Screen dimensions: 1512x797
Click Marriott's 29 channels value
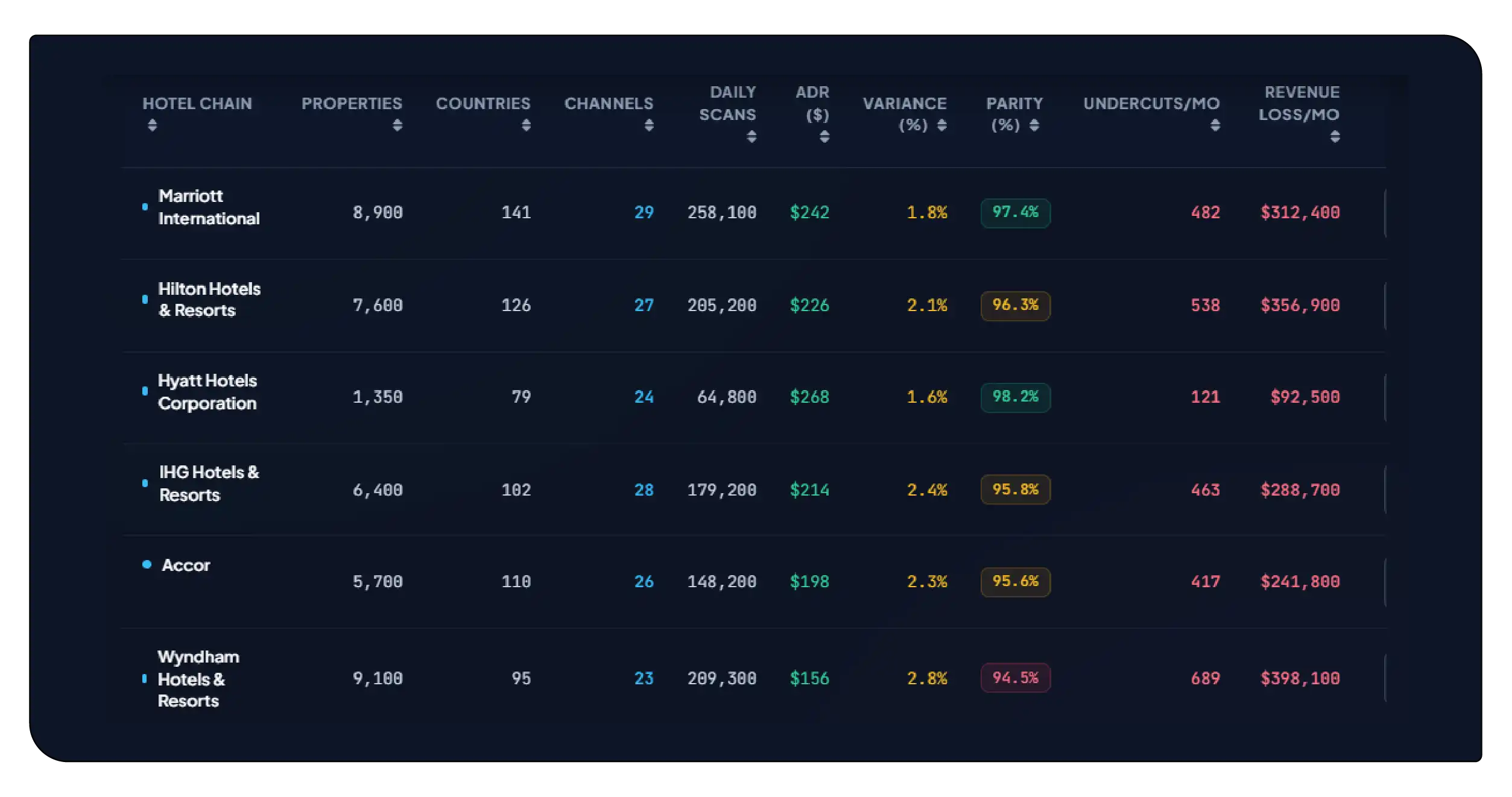[x=644, y=213]
